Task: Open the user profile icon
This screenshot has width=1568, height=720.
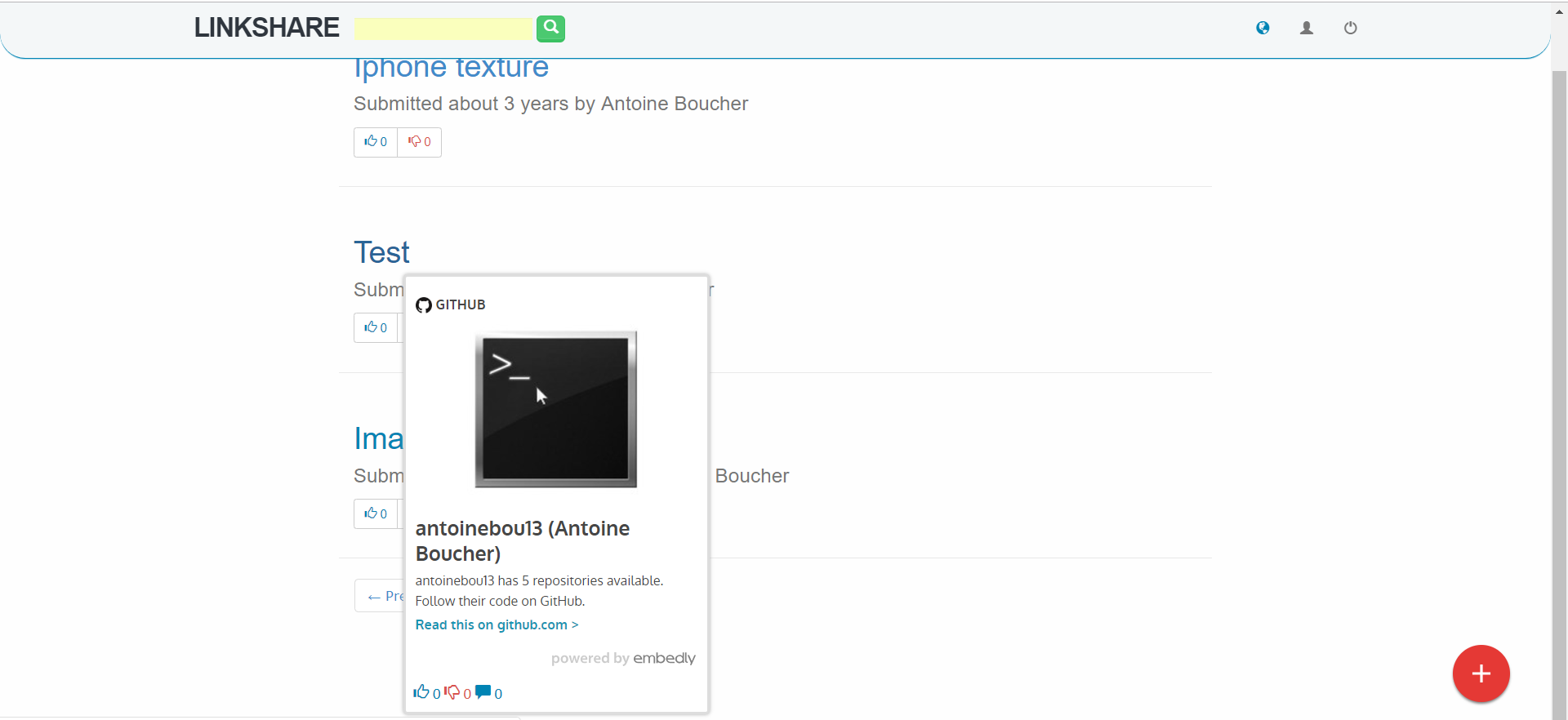Action: (1307, 28)
